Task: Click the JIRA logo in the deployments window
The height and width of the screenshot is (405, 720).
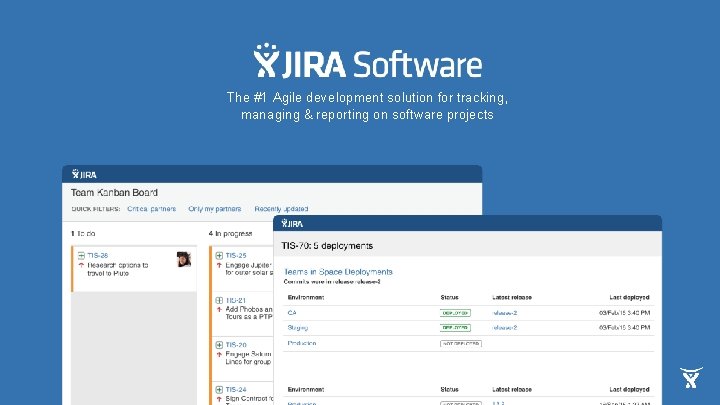Action: (292, 224)
